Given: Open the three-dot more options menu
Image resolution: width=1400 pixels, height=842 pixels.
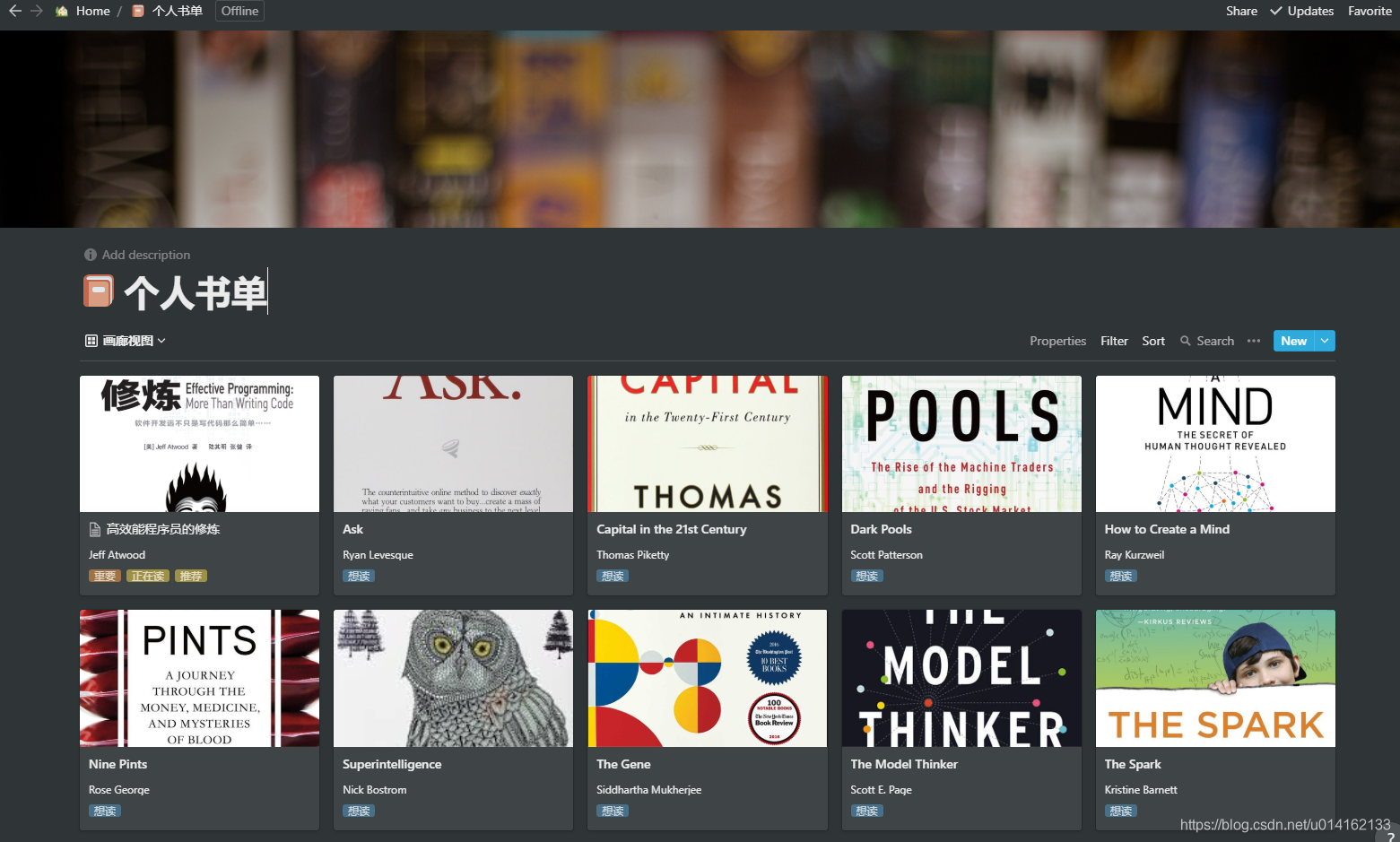Looking at the screenshot, I should (x=1254, y=341).
